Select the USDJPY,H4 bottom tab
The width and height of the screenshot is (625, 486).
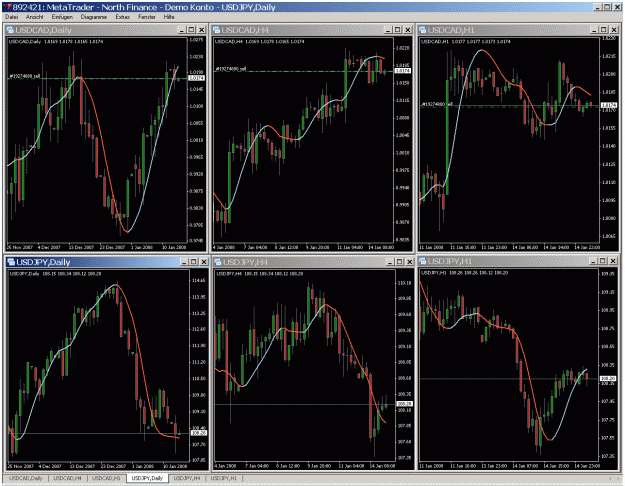coord(187,478)
